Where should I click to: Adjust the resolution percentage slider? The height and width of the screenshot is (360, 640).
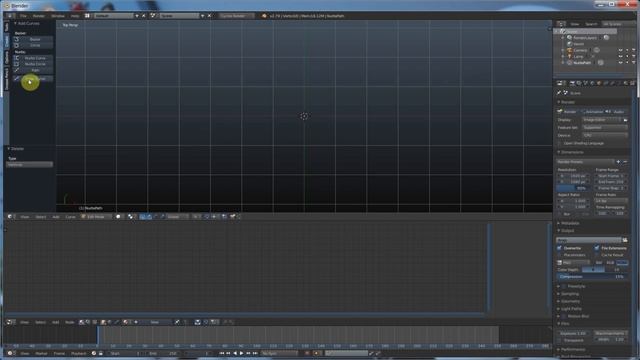click(x=573, y=188)
